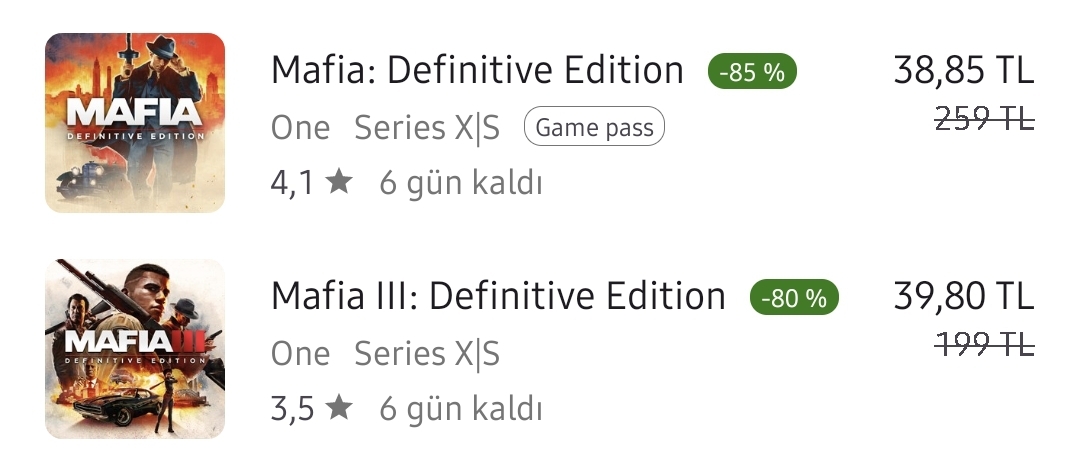
Task: Click the 39,80 TL sale price
Action: (963, 296)
